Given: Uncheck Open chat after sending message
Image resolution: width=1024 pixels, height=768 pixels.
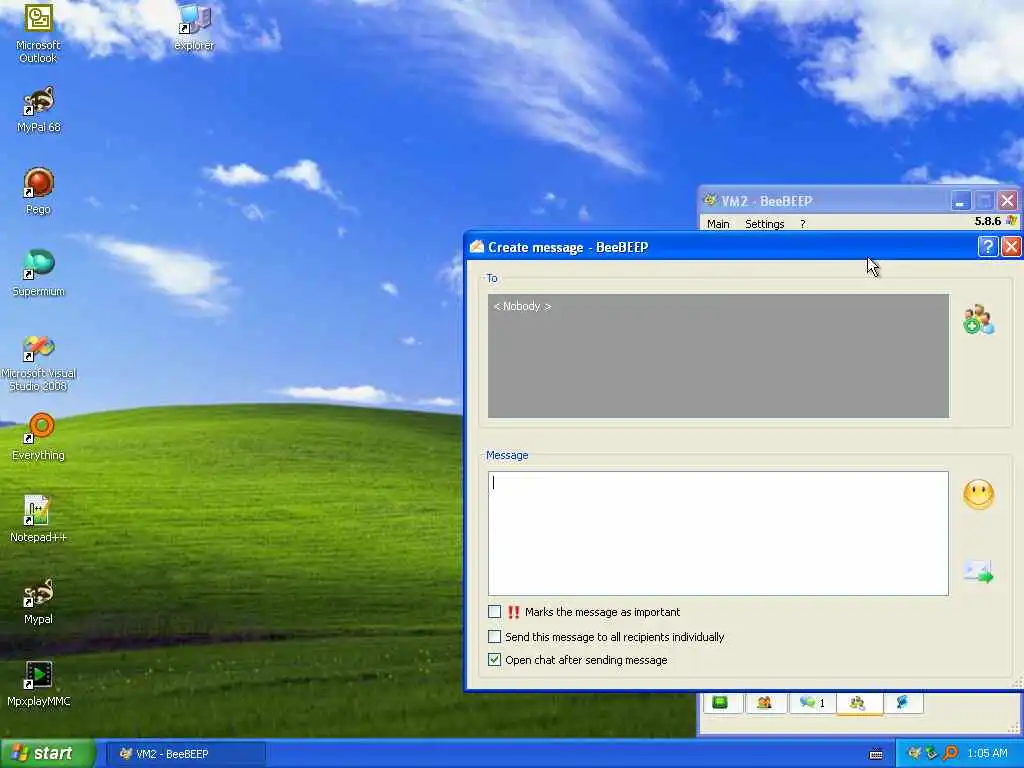Looking at the screenshot, I should pyautogui.click(x=494, y=660).
